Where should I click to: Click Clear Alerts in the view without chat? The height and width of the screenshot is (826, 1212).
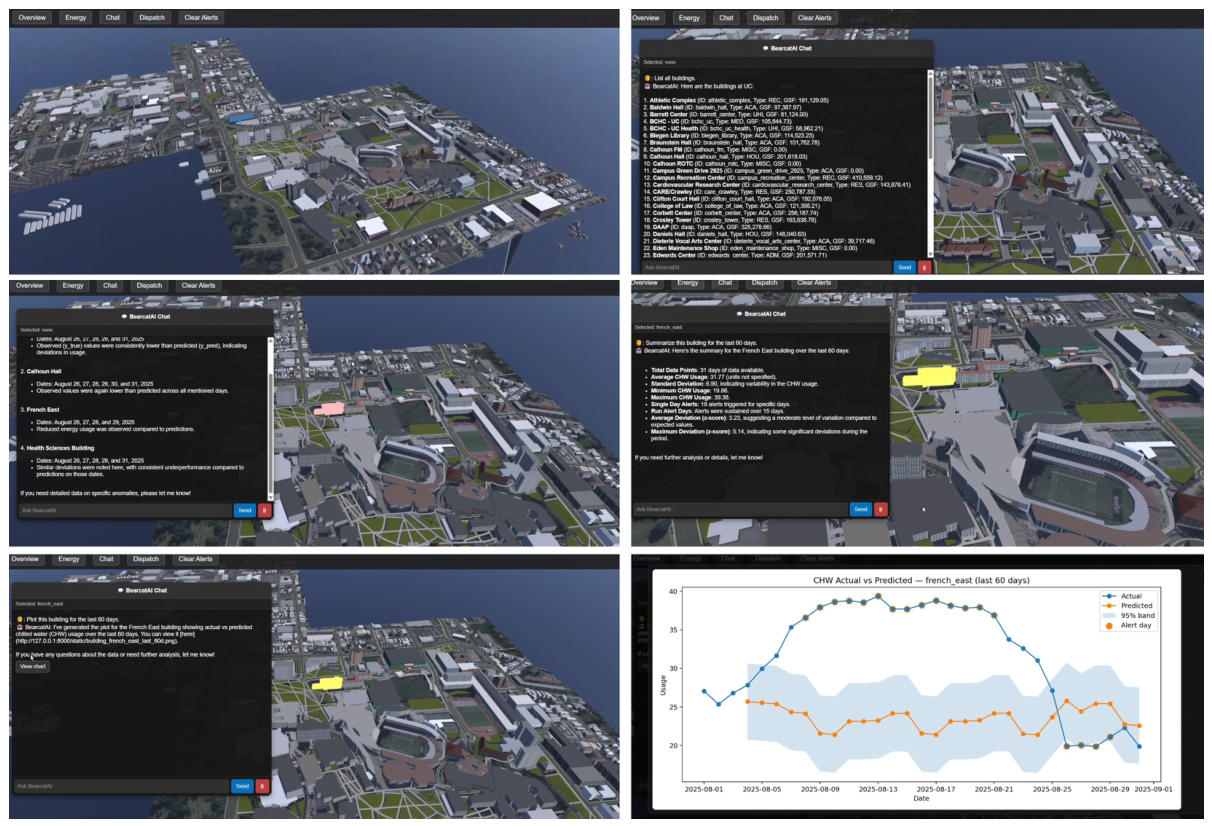point(201,18)
